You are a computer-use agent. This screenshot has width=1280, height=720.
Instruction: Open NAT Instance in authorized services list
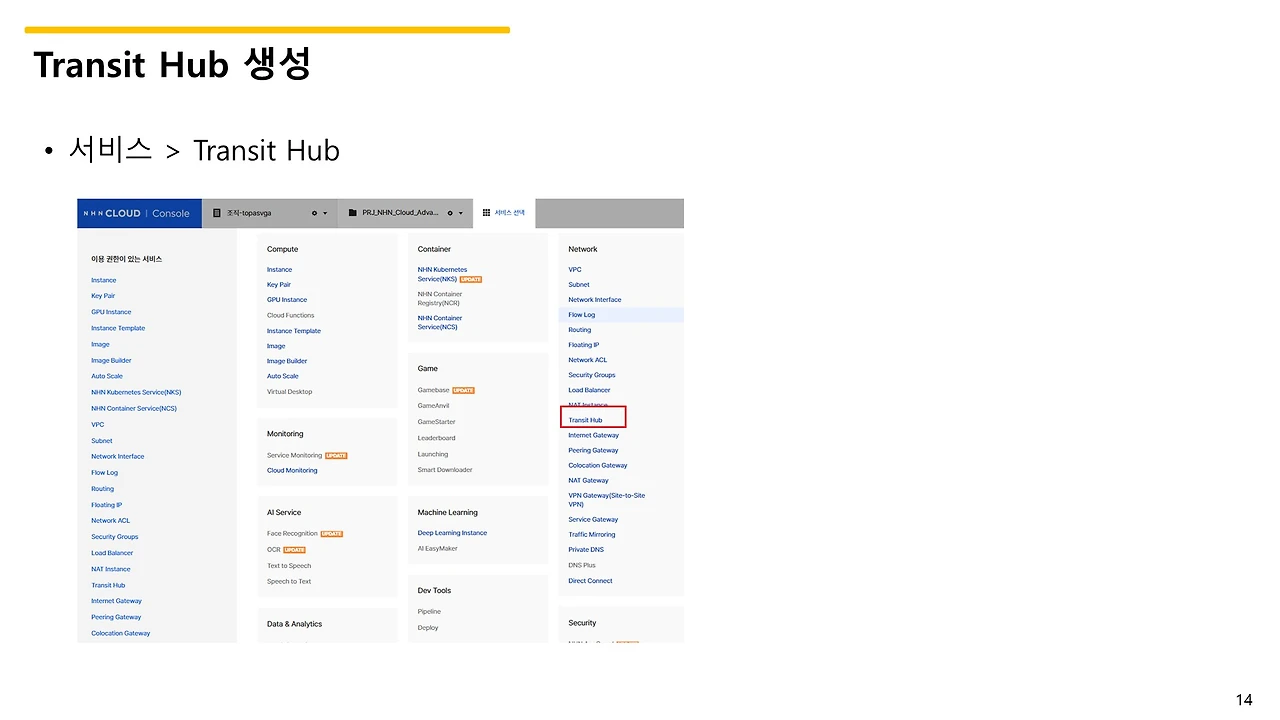(111, 569)
